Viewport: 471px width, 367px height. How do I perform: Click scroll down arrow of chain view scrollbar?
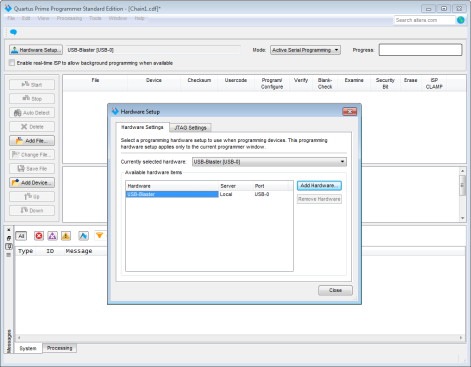point(462,218)
